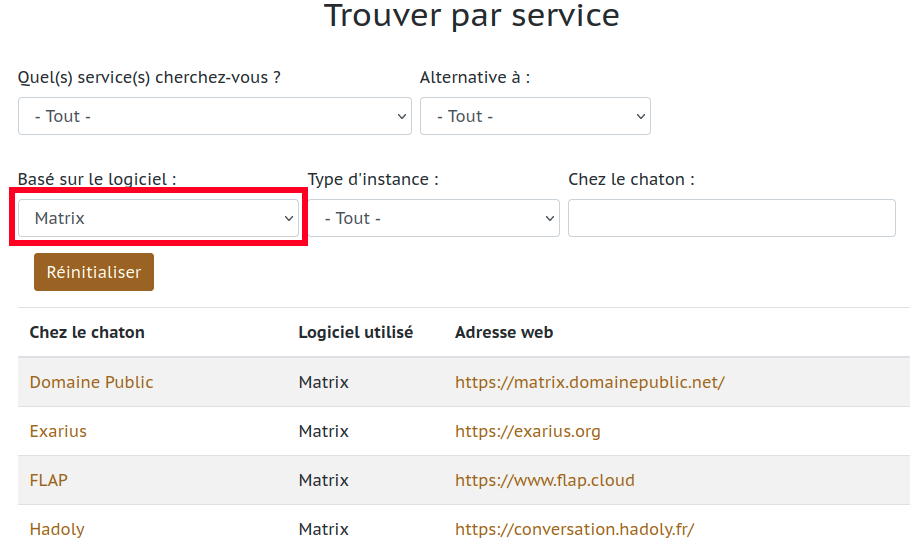
Task: Visit https://matrix.domainepublic.net/ web address
Action: click(589, 382)
